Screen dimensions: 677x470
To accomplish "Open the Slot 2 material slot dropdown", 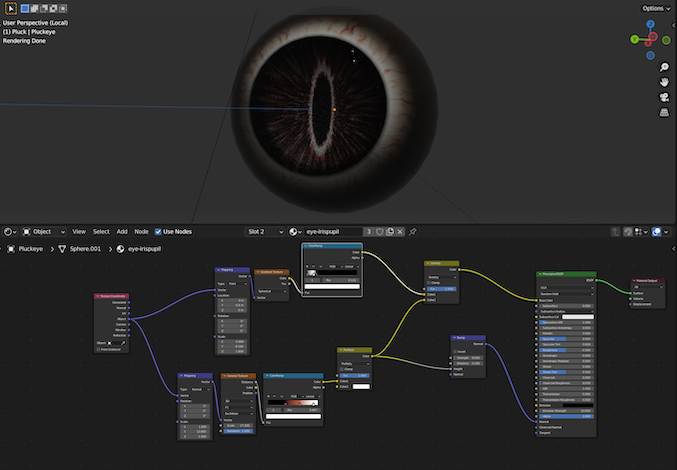I will 266,231.
